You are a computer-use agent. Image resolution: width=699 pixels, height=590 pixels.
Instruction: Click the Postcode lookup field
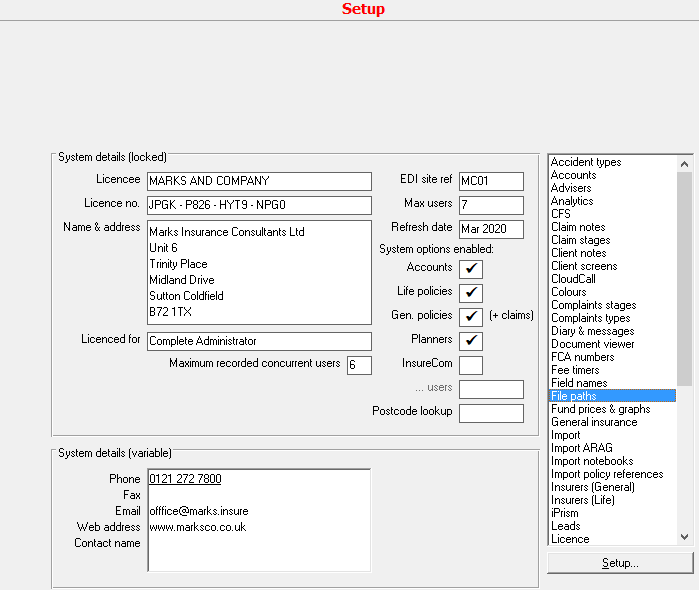(491, 413)
